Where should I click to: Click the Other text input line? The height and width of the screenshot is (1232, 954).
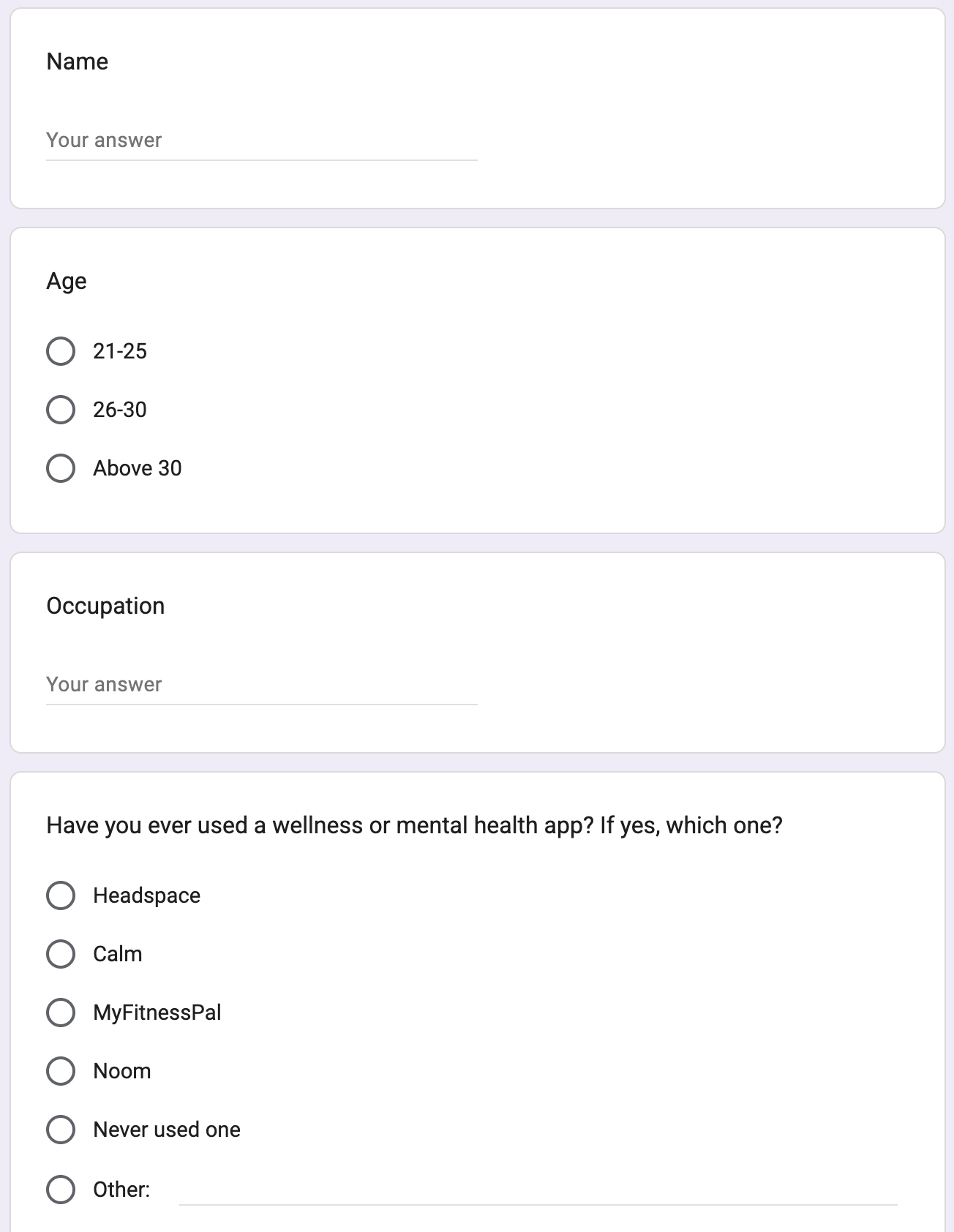coord(538,1191)
